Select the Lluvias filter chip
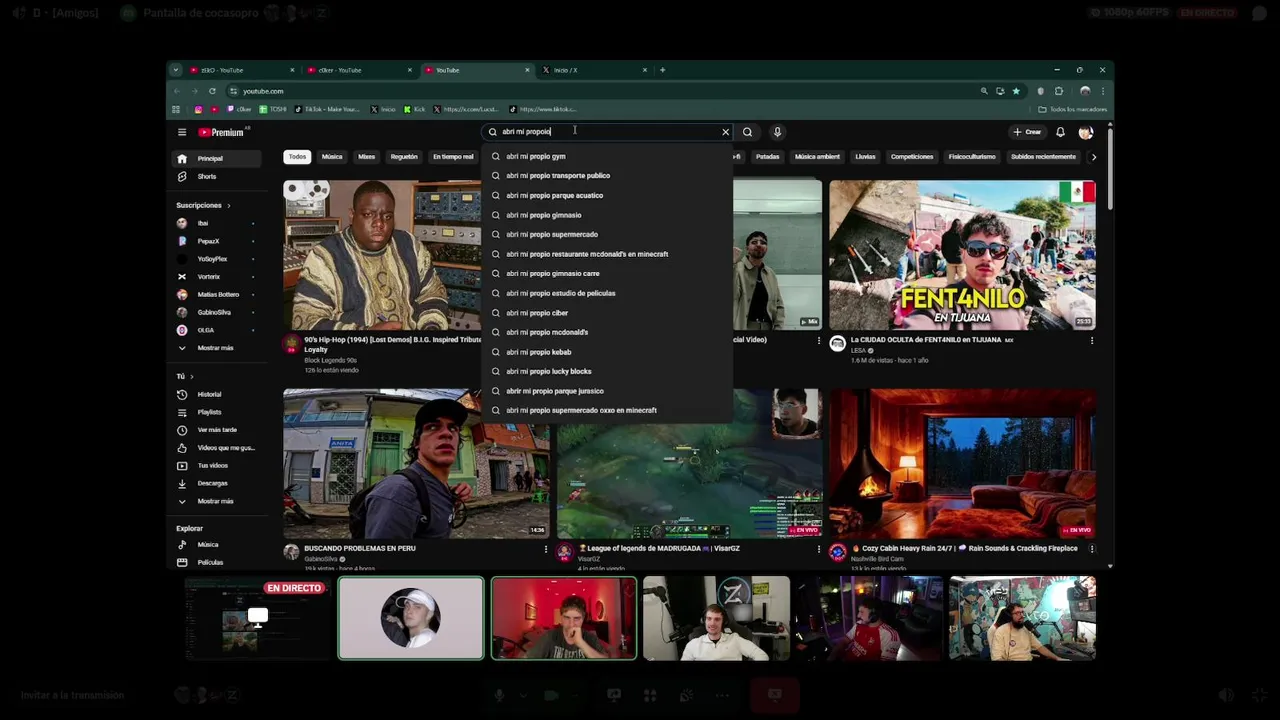This screenshot has width=1280, height=720. pos(865,157)
